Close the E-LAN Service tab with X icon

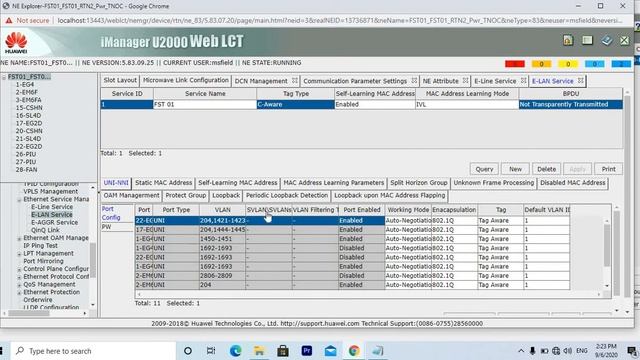point(580,80)
